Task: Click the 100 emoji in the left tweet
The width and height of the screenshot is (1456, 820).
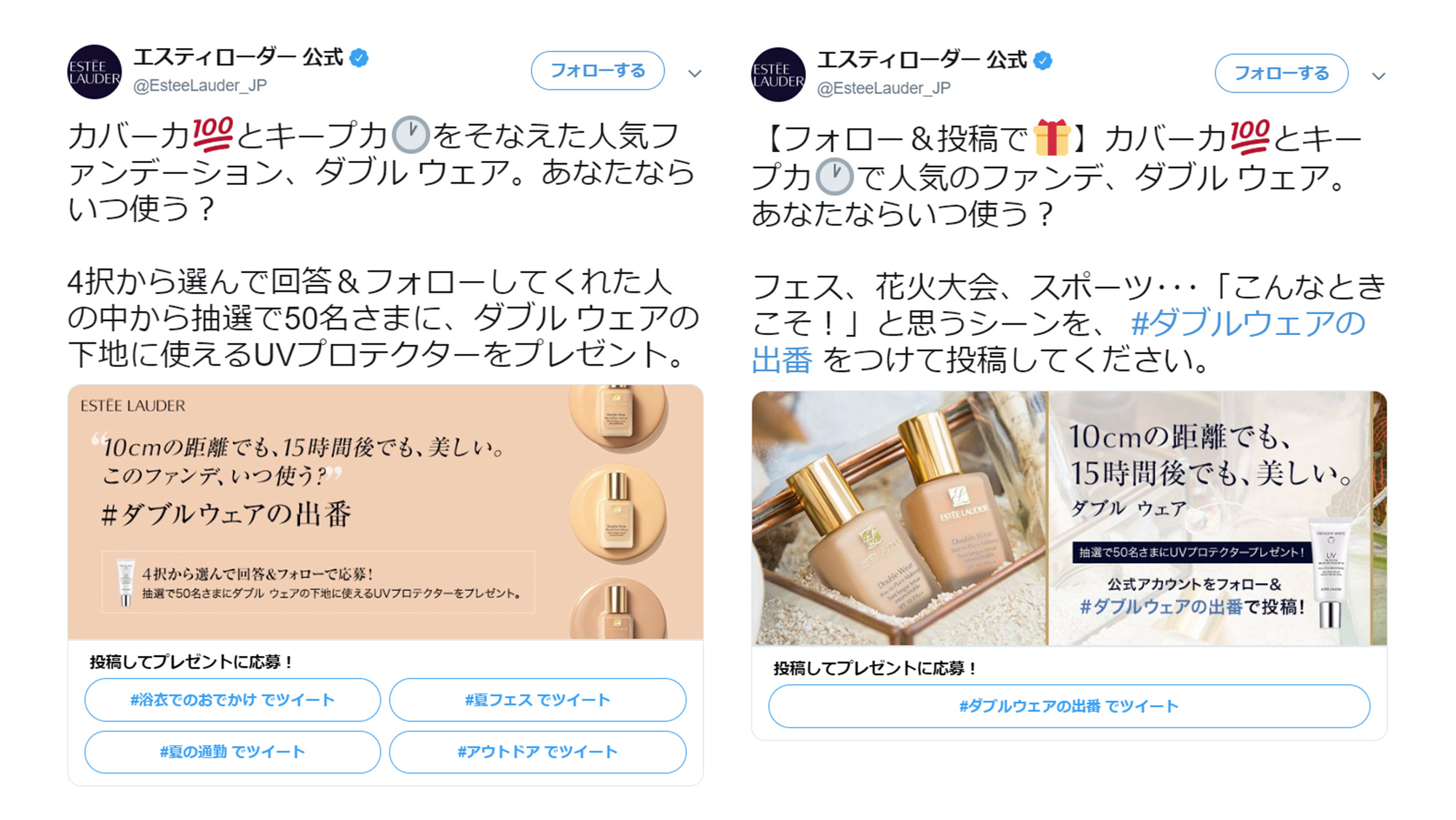Action: (213, 135)
